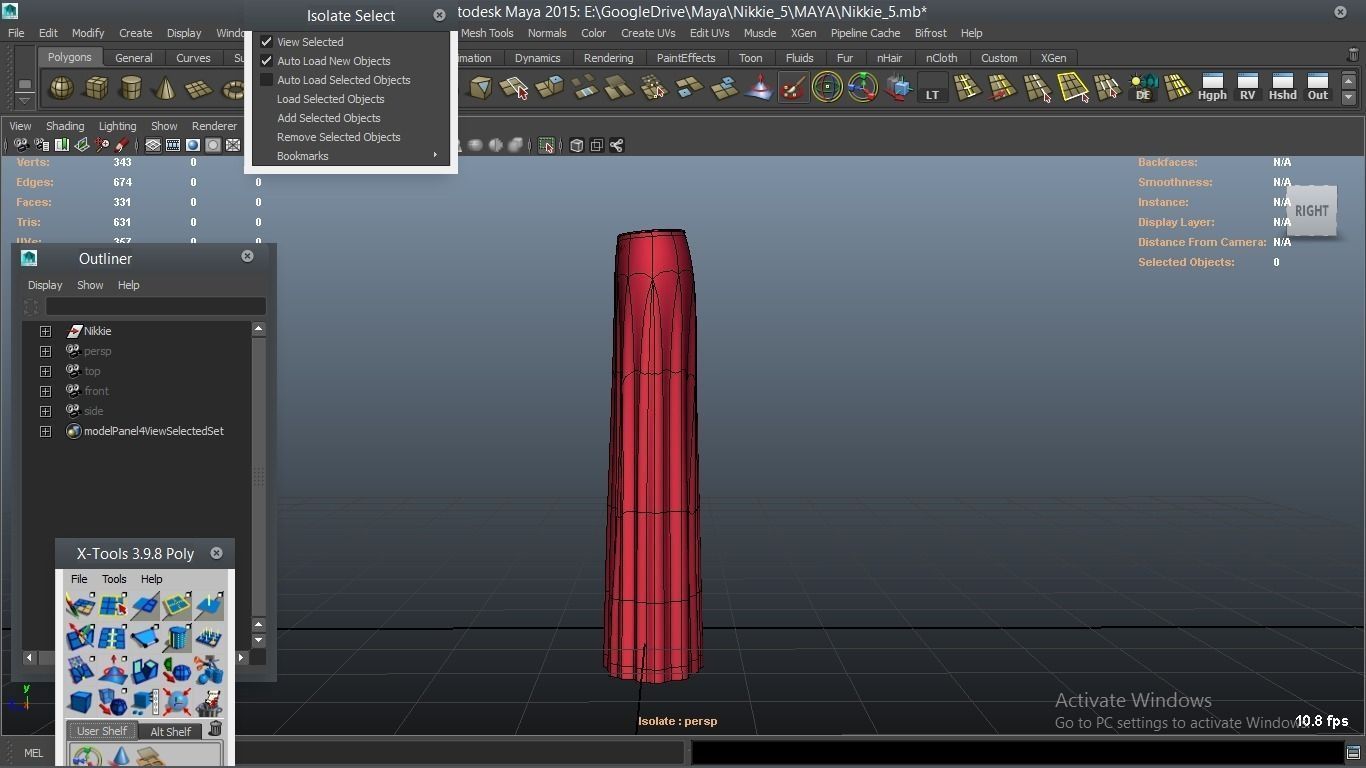Screen dimensions: 1366x768
Task: Click the sculpt geometry cone shelf icon
Action: pyautogui.click(x=759, y=89)
